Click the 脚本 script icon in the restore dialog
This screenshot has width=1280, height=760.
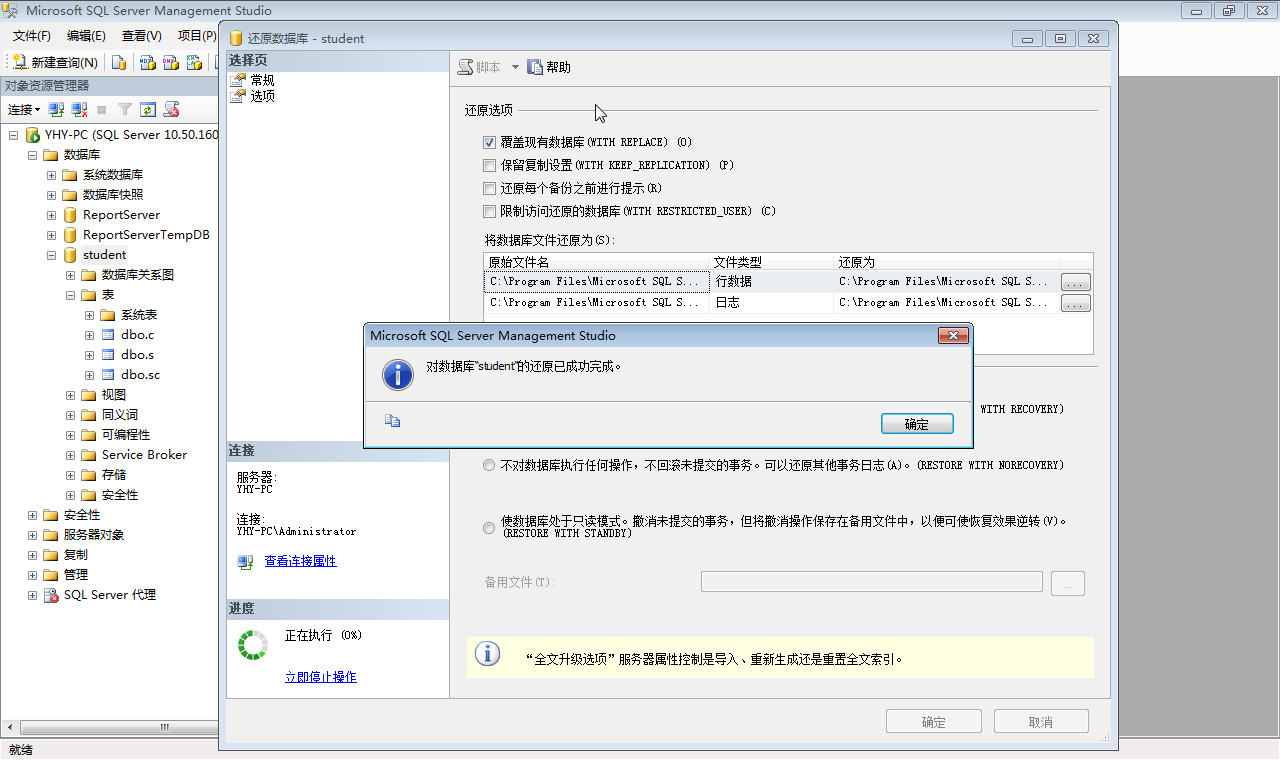pos(466,67)
